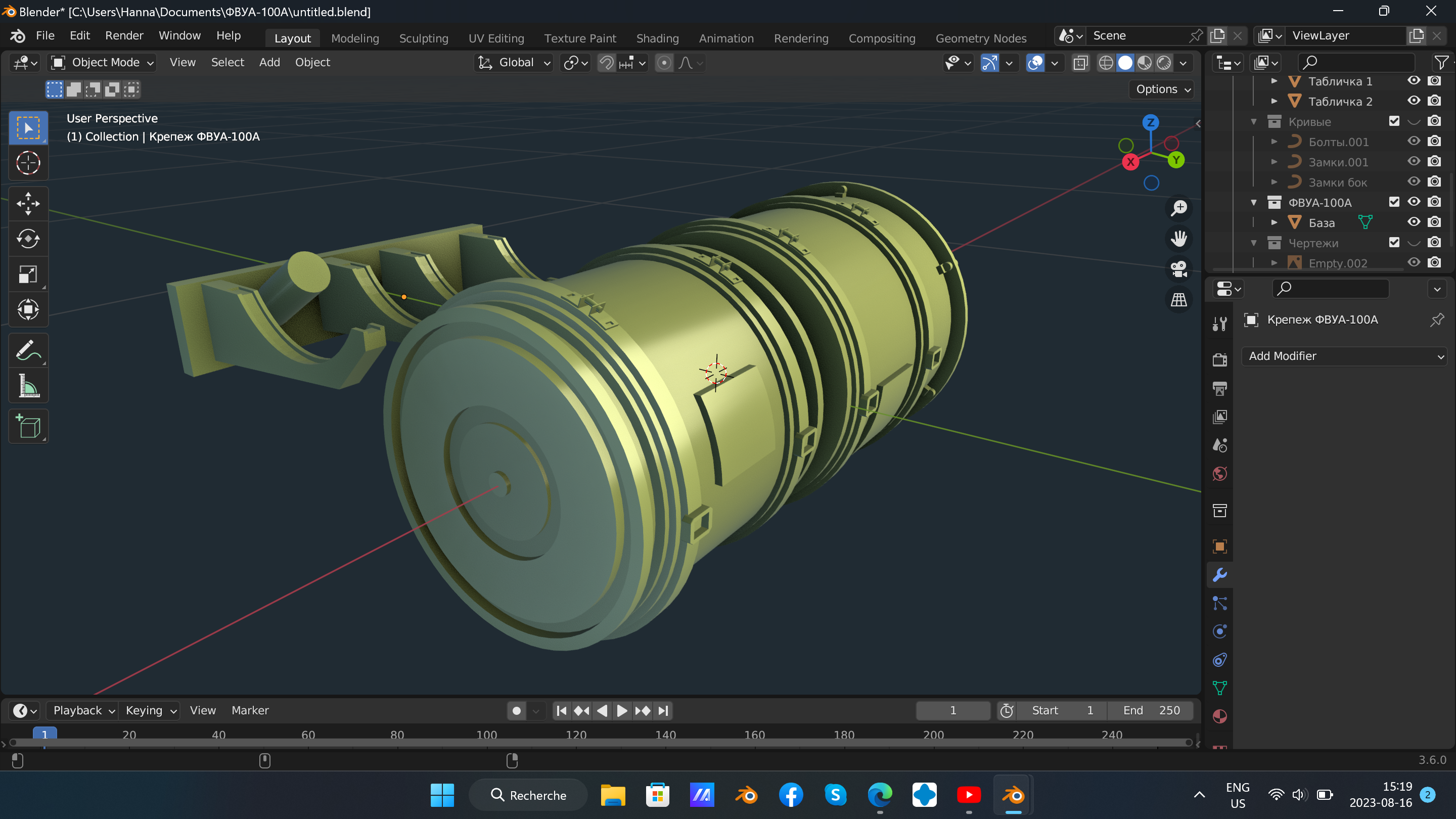Open the Add Modifier dropdown
1456x819 pixels.
point(1344,356)
